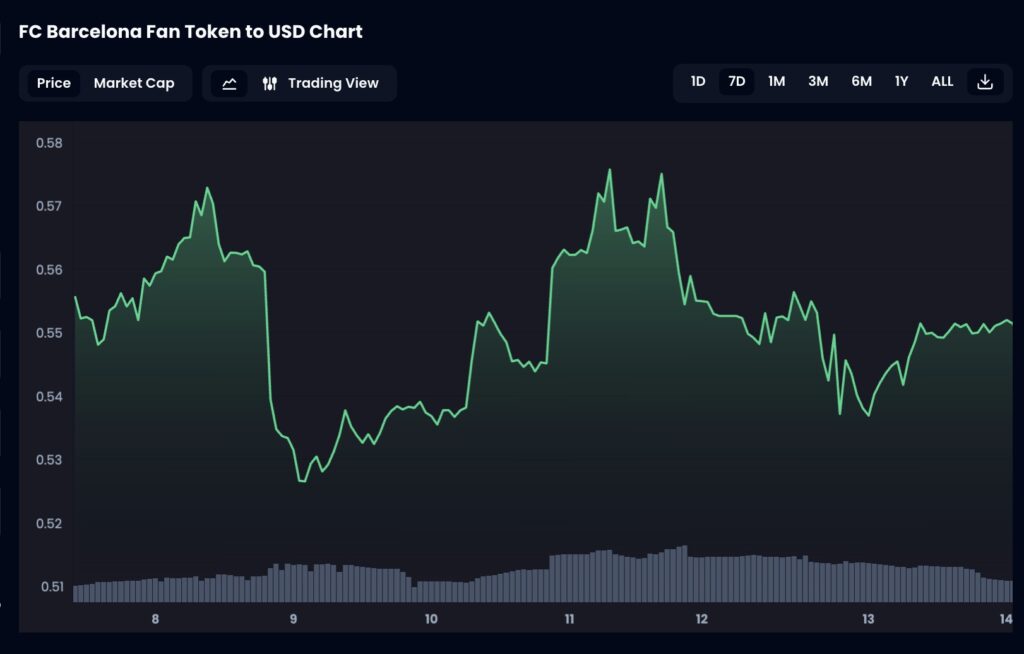Switch to the Market Cap view
Image resolution: width=1024 pixels, height=654 pixels.
coord(134,83)
